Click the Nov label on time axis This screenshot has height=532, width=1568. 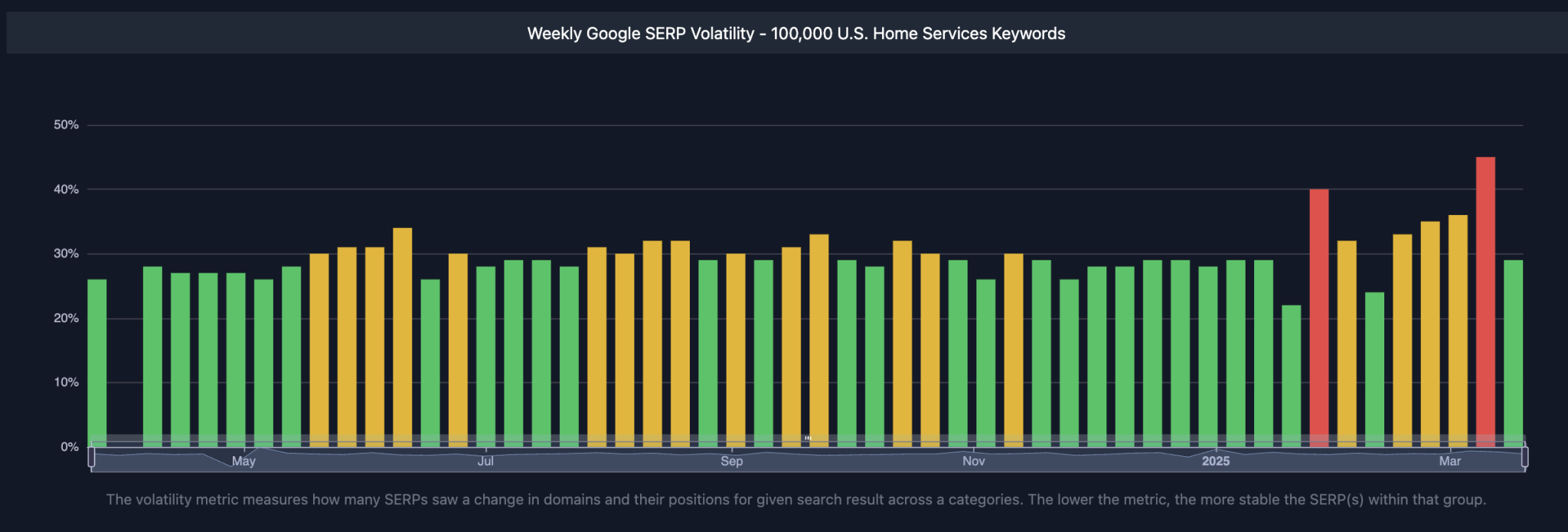[973, 462]
